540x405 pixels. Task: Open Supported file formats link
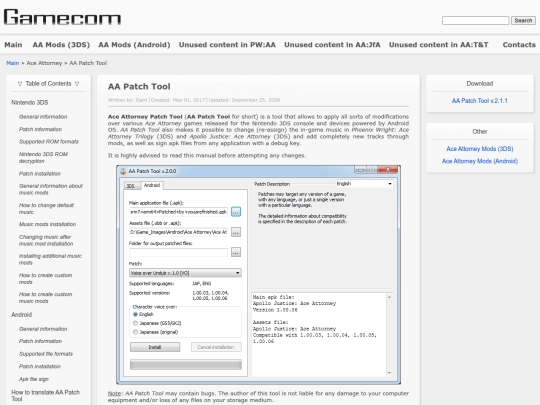pyautogui.click(x=46, y=354)
